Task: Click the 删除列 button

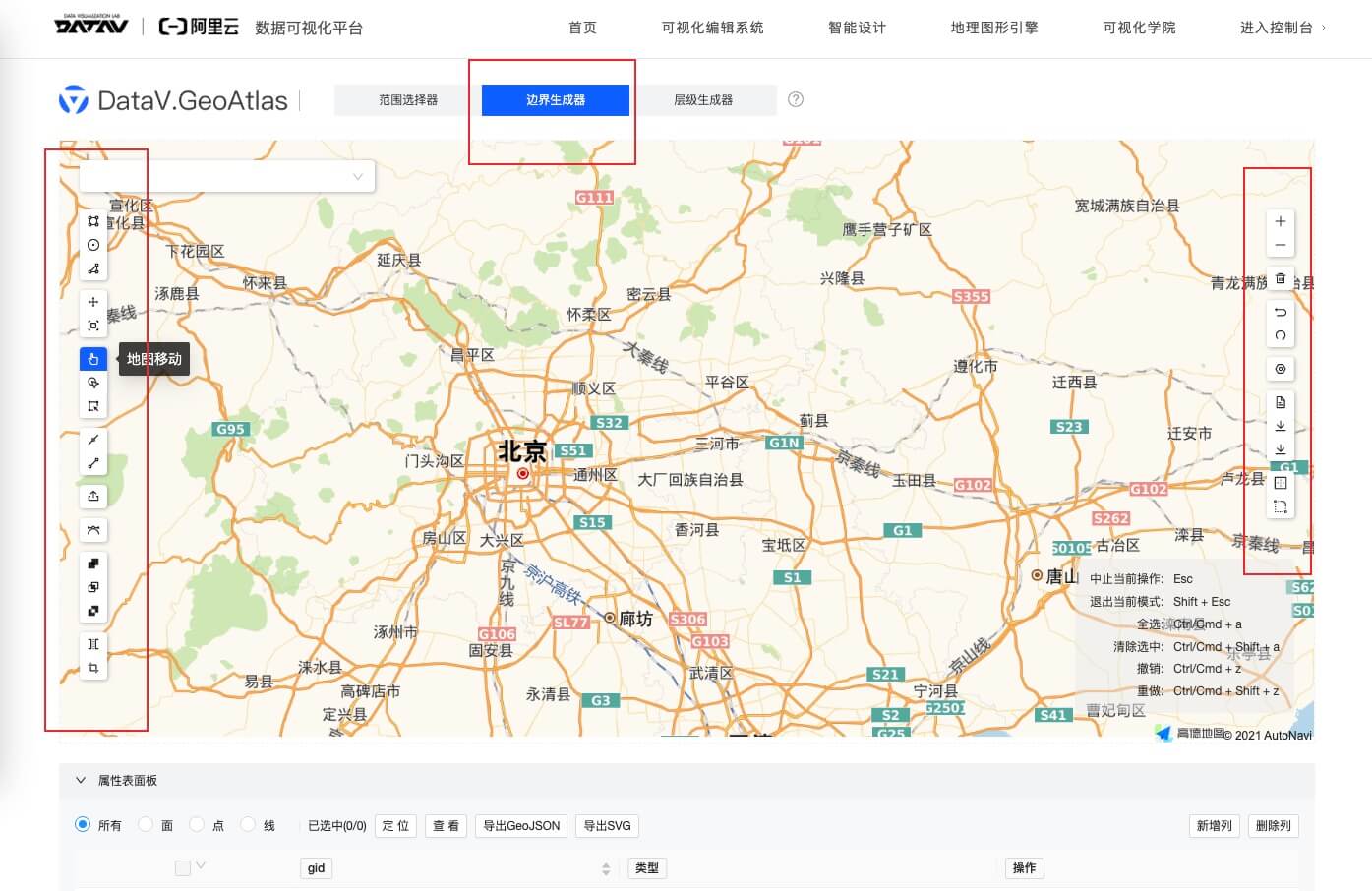Action: click(1273, 826)
